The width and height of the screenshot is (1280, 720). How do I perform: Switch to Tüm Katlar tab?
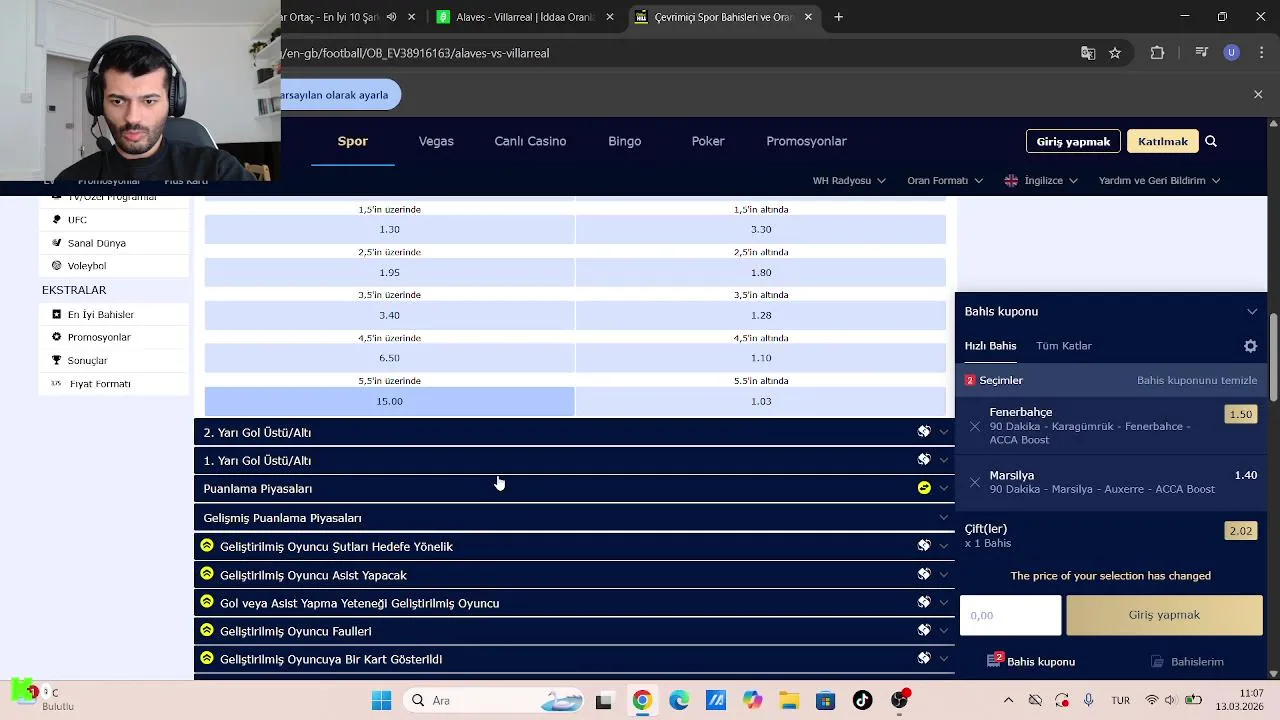pyautogui.click(x=1063, y=346)
